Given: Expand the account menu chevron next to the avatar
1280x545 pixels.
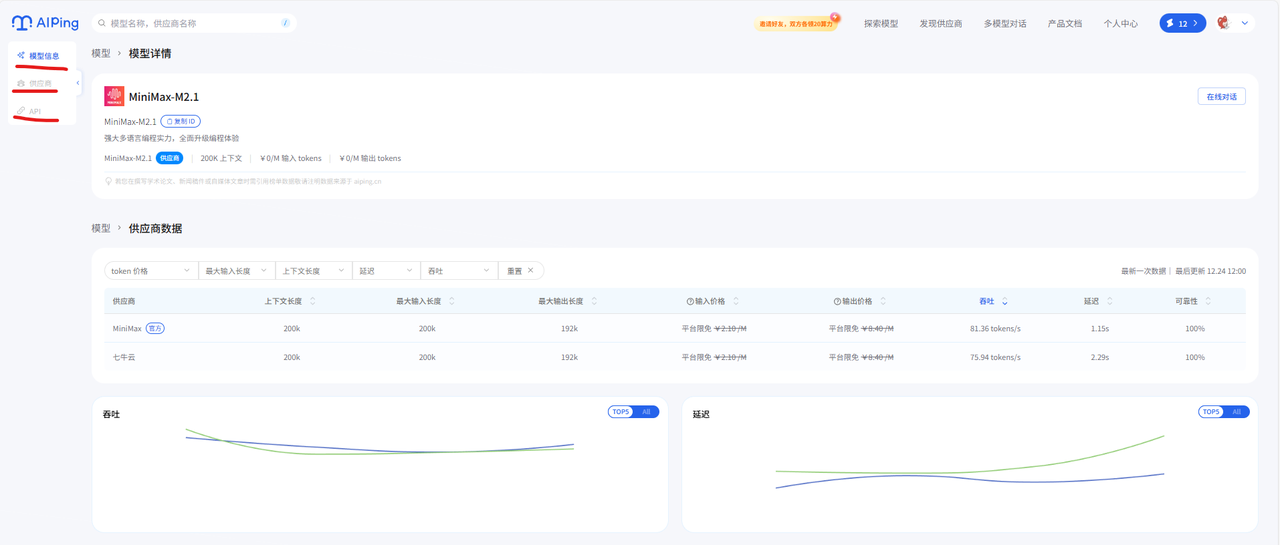Looking at the screenshot, I should [x=1245, y=23].
